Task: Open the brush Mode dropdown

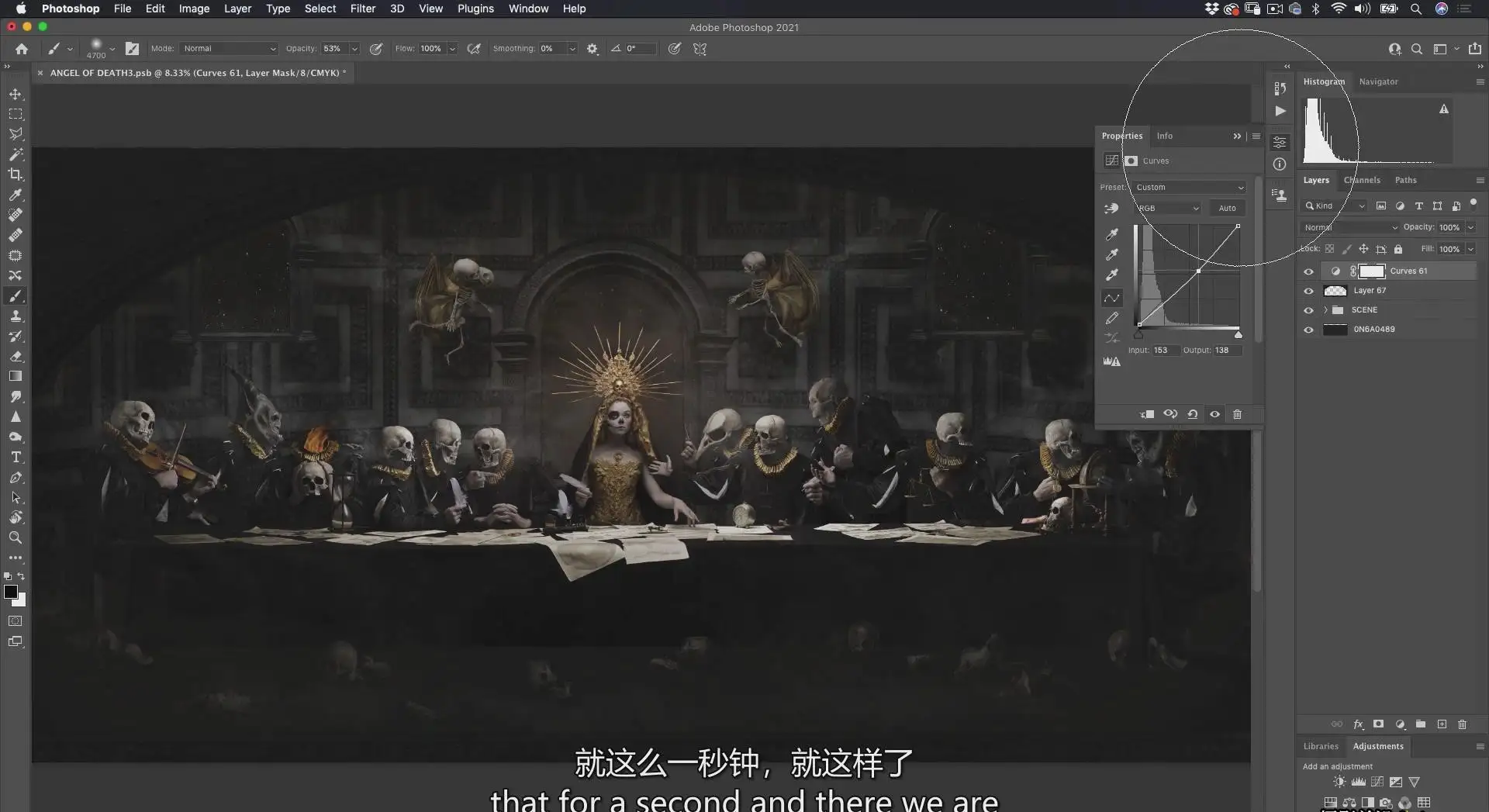Action: [229, 48]
